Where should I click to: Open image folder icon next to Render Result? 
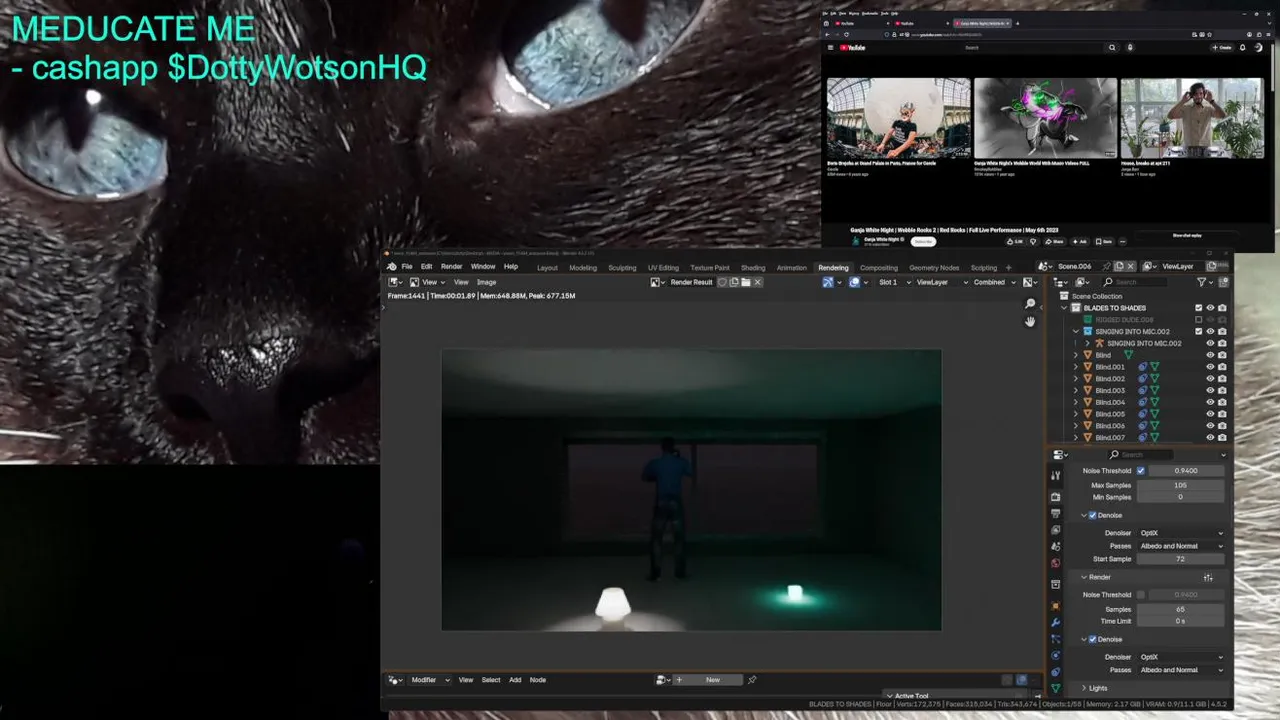point(745,282)
